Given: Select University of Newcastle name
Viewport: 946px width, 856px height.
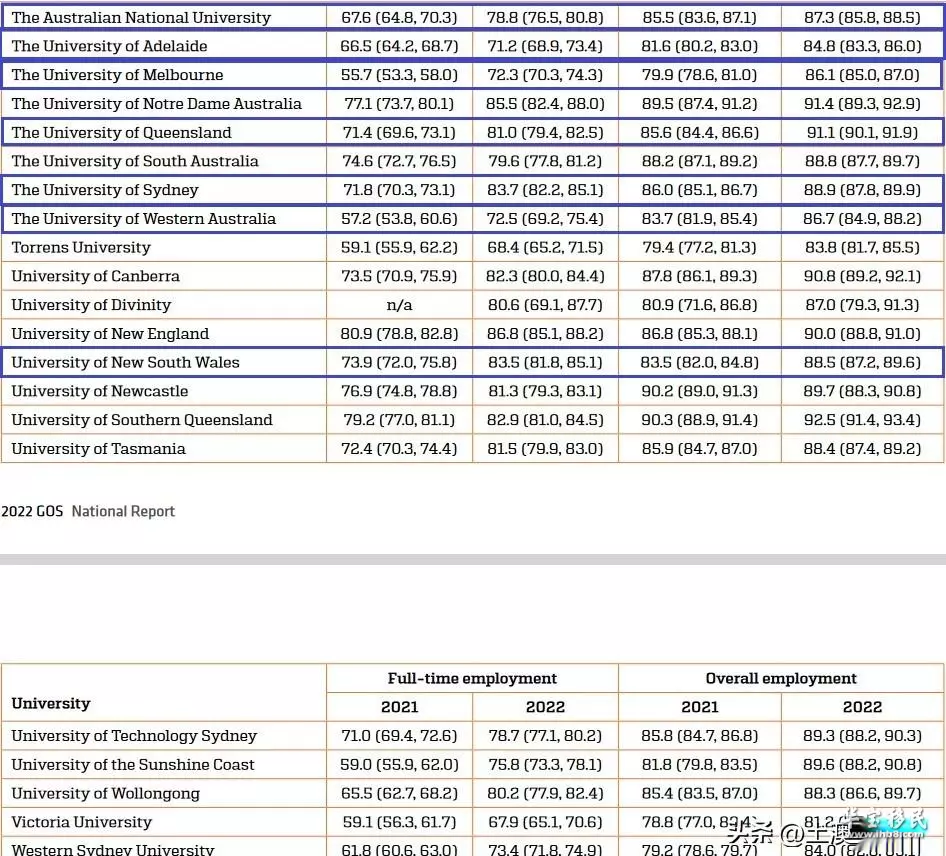Looking at the screenshot, I should 100,391.
